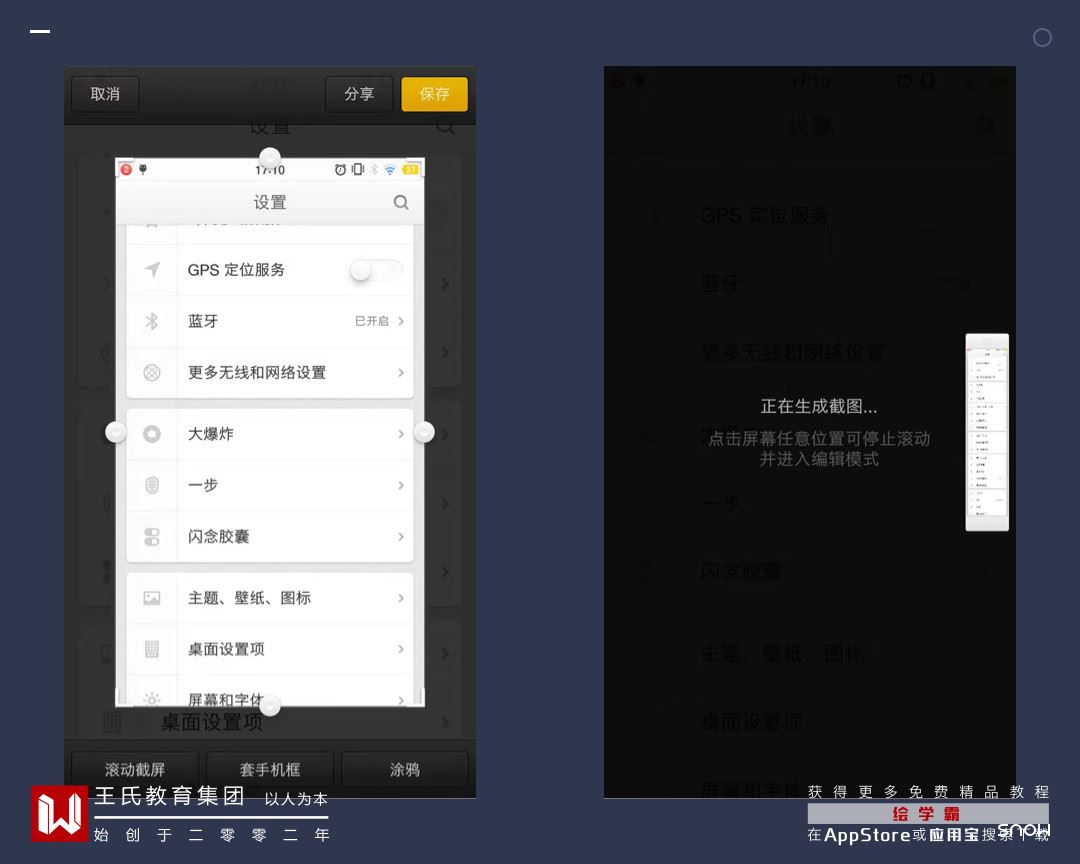1080x864 pixels.
Task: Open the 大爆炸 row chevron
Action: (x=401, y=434)
